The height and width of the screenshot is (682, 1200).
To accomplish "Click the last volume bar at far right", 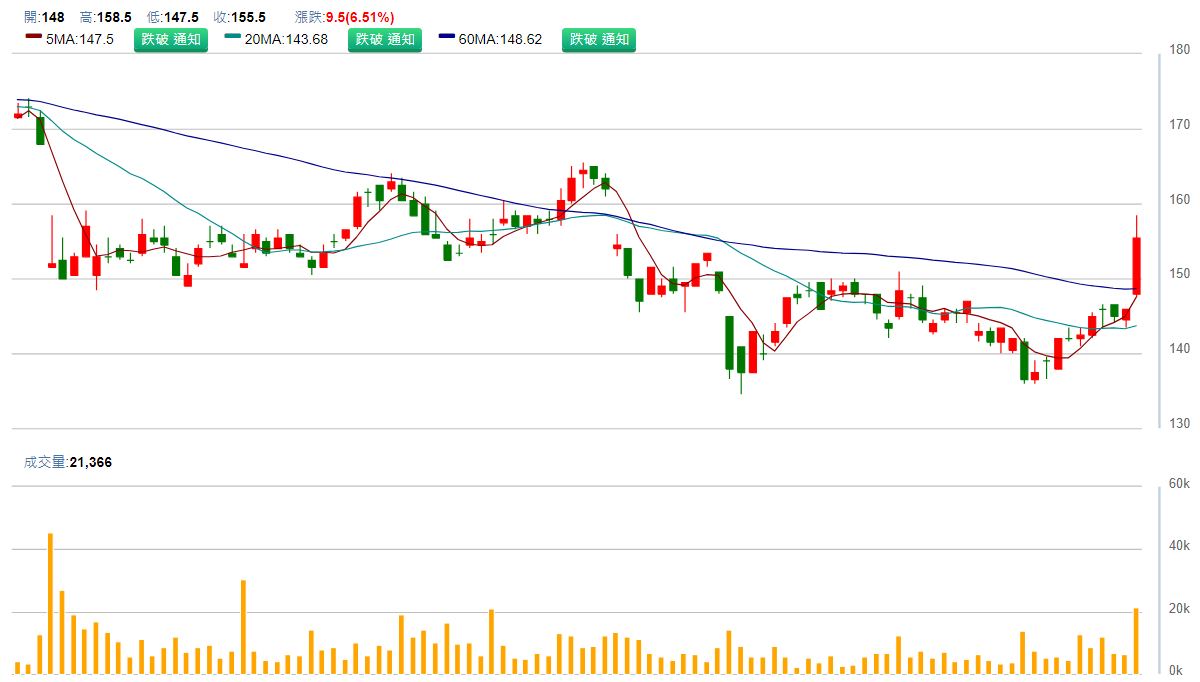I will point(1136,640).
